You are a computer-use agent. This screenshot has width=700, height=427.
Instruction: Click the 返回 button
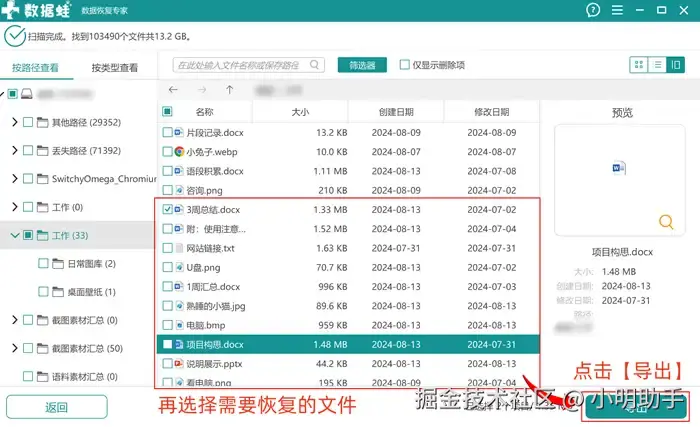click(x=57, y=407)
